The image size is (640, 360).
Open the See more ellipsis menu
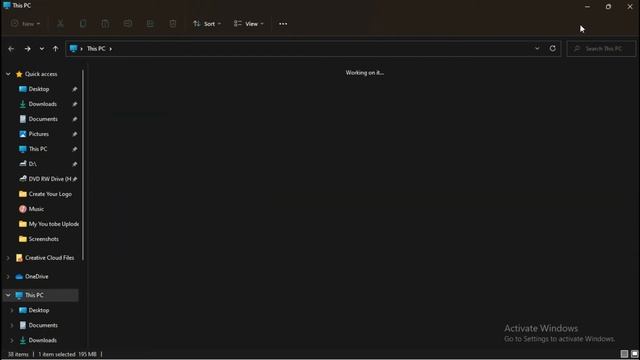283,24
